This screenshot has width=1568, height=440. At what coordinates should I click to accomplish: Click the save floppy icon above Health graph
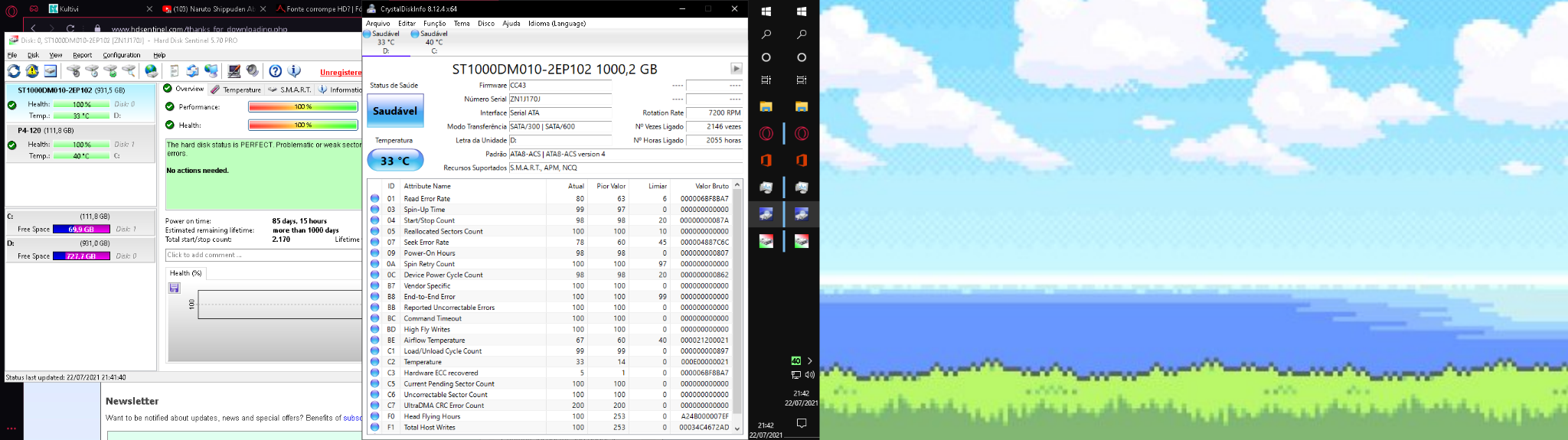175,288
